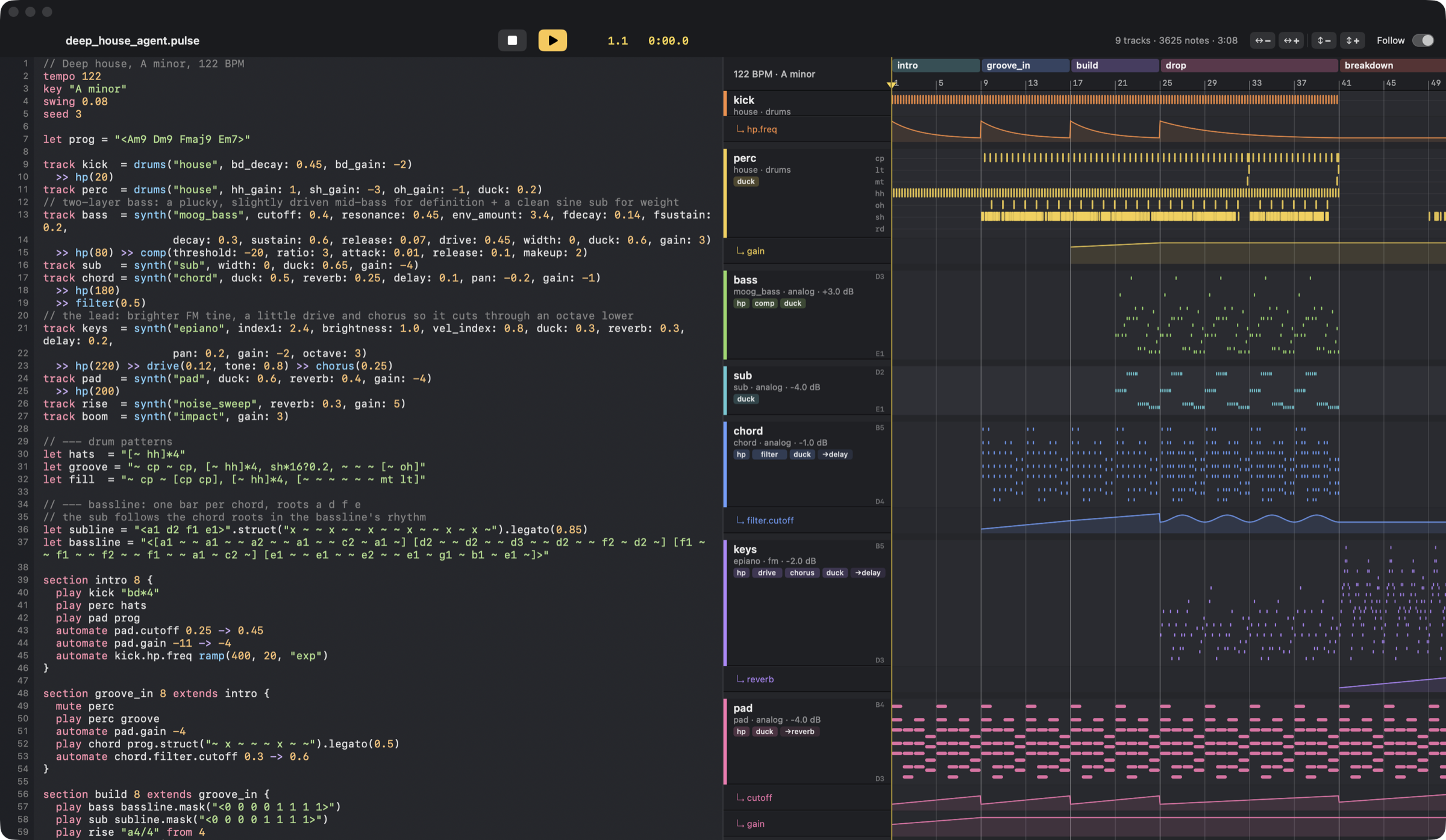Place cursor on 'section intro 8 {' line
The height and width of the screenshot is (840, 1446).
pyautogui.click(x=98, y=580)
